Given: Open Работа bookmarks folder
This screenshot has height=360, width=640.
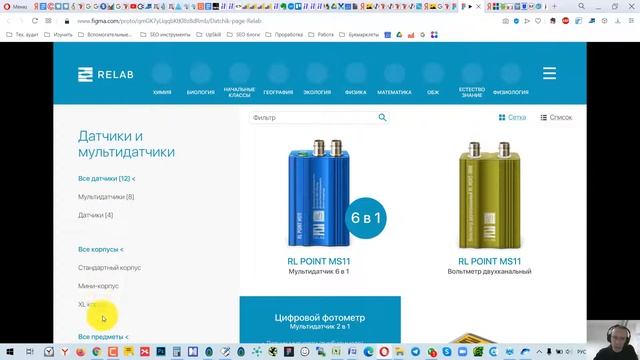Looking at the screenshot, I should [x=321, y=35].
